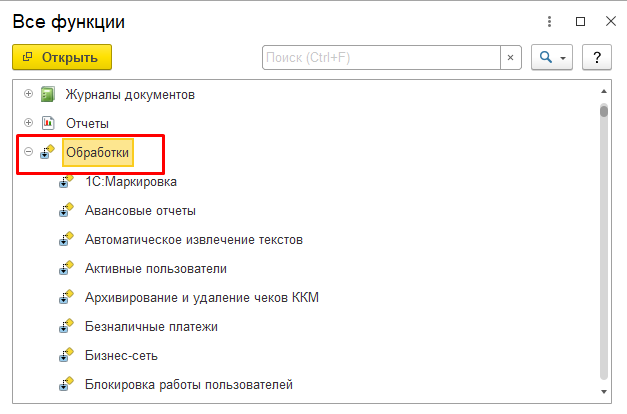
Task: Select Безналичные платежи item
Action: pyautogui.click(x=152, y=326)
